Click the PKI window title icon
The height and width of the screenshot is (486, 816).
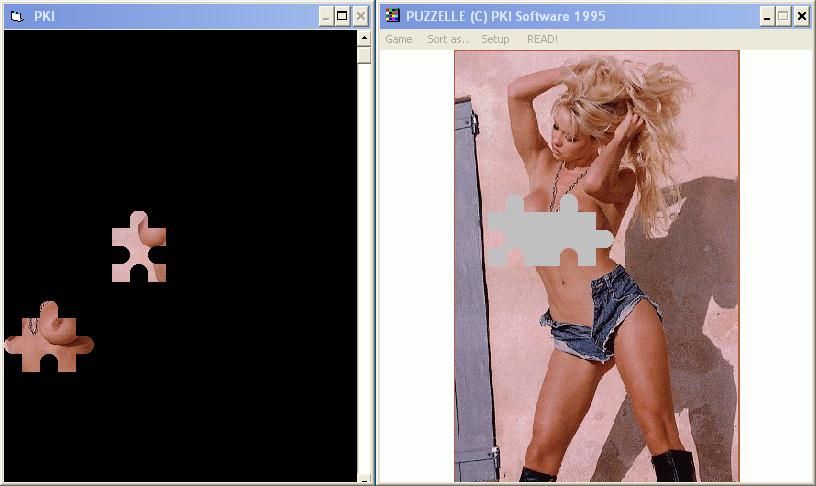tap(17, 17)
